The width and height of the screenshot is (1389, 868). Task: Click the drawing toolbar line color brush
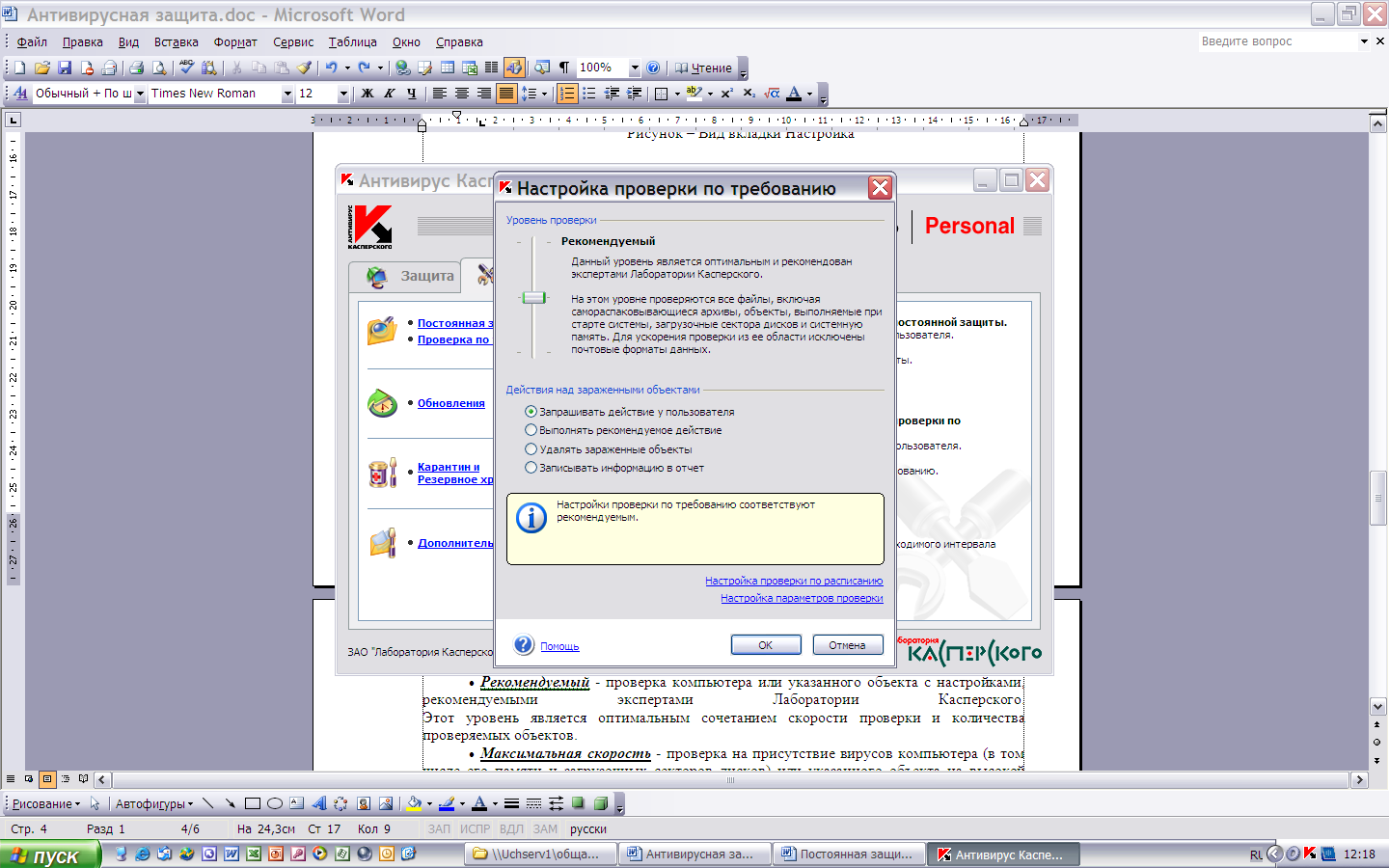point(447,803)
